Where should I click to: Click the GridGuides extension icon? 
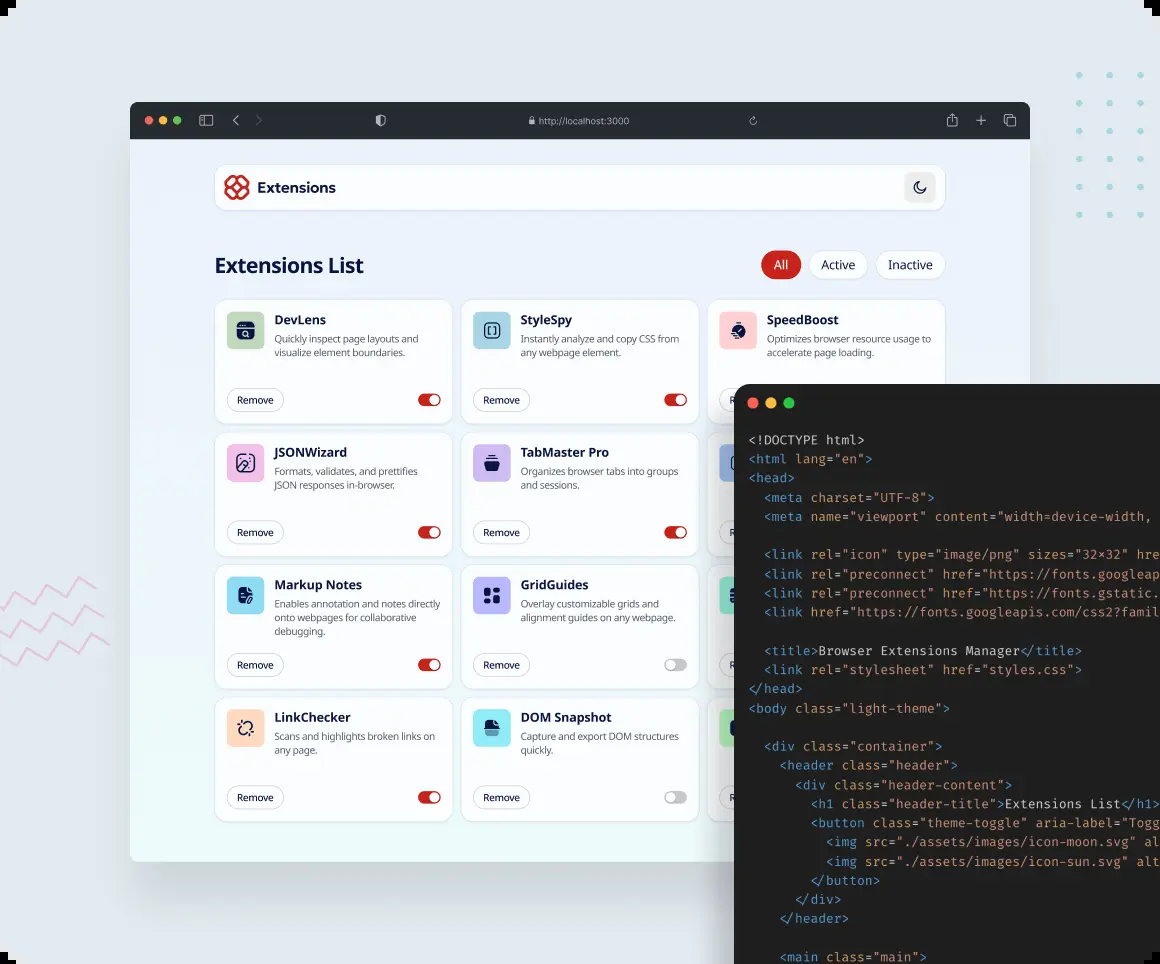pos(492,596)
